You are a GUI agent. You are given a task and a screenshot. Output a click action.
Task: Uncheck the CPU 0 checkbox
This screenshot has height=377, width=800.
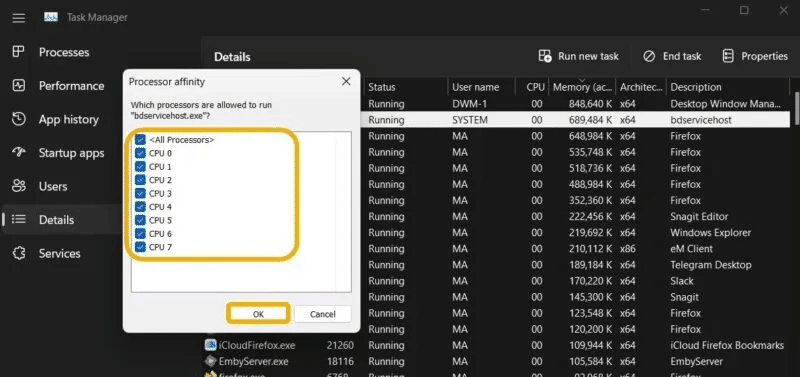[140, 153]
